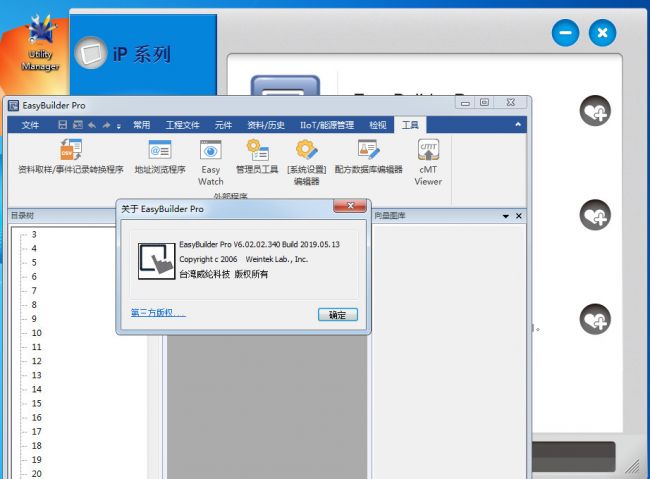Select tree item 4 in directory tree
Image resolution: width=650 pixels, height=479 pixels.
coord(34,248)
